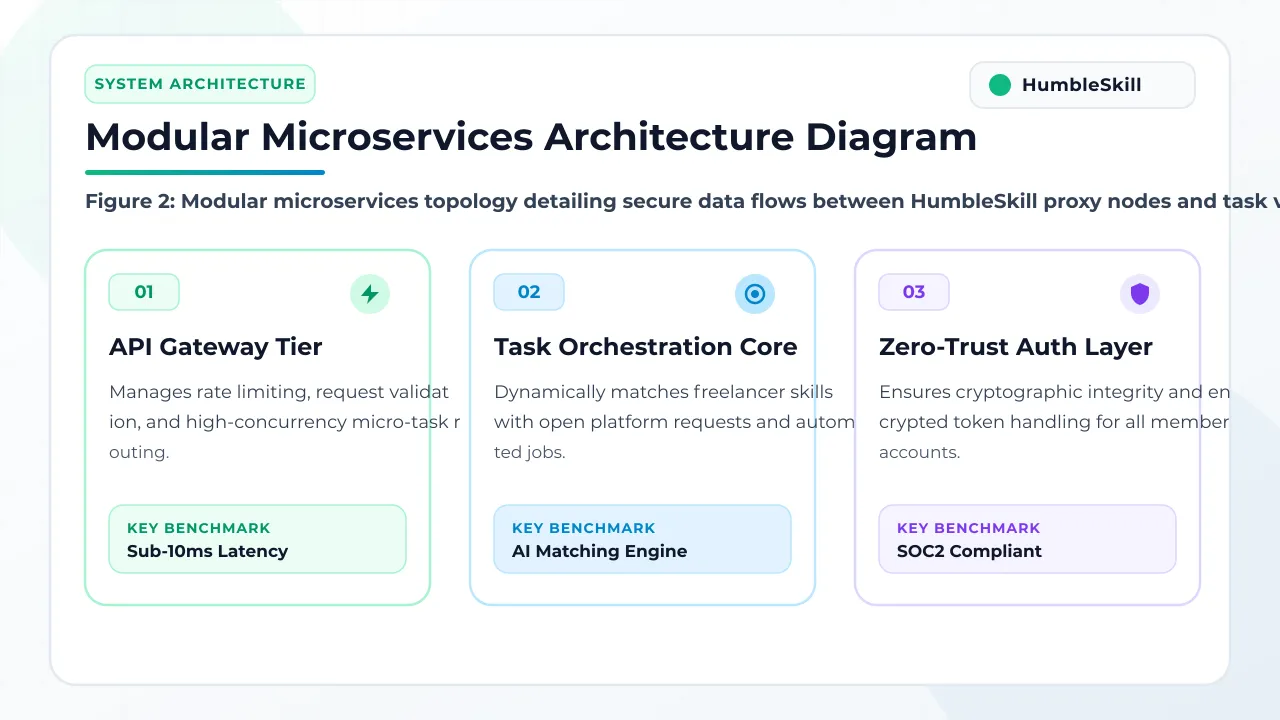Click the Sub-10ms Latency benchmark box

click(258, 539)
